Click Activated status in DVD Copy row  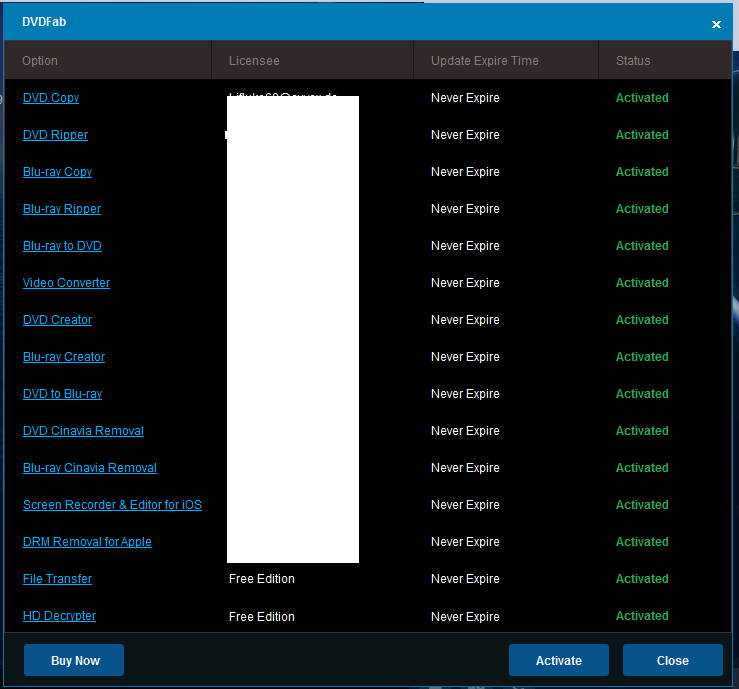pyautogui.click(x=642, y=98)
